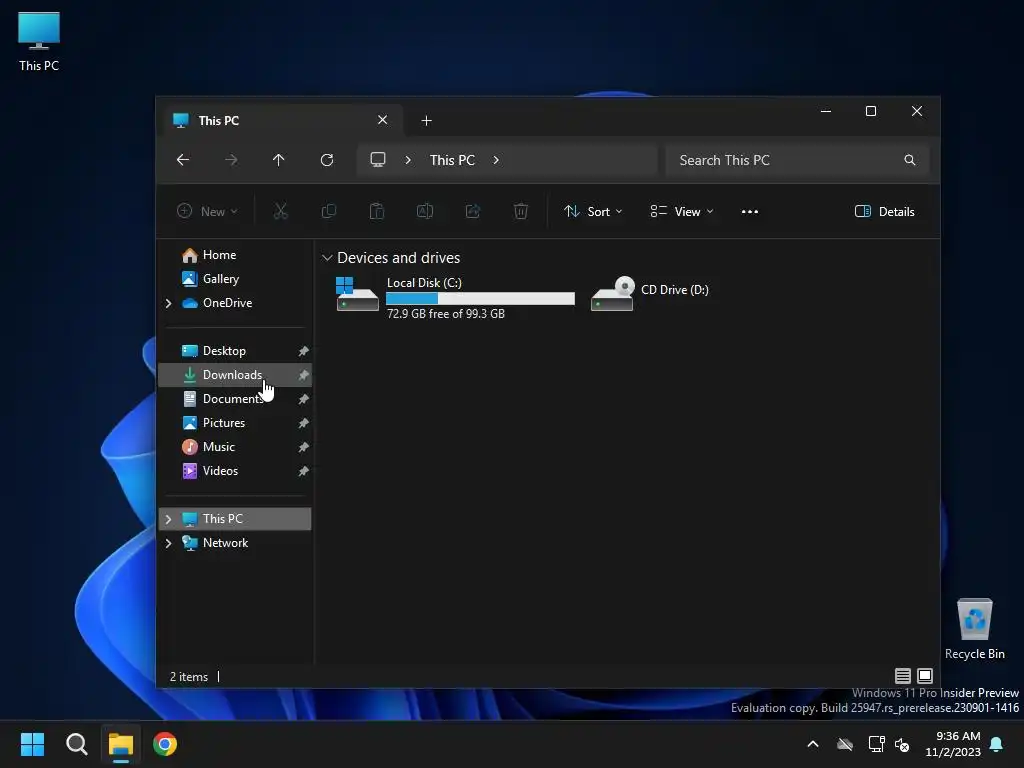1024x768 pixels.
Task: Open the Windows Start menu
Action: 32,744
